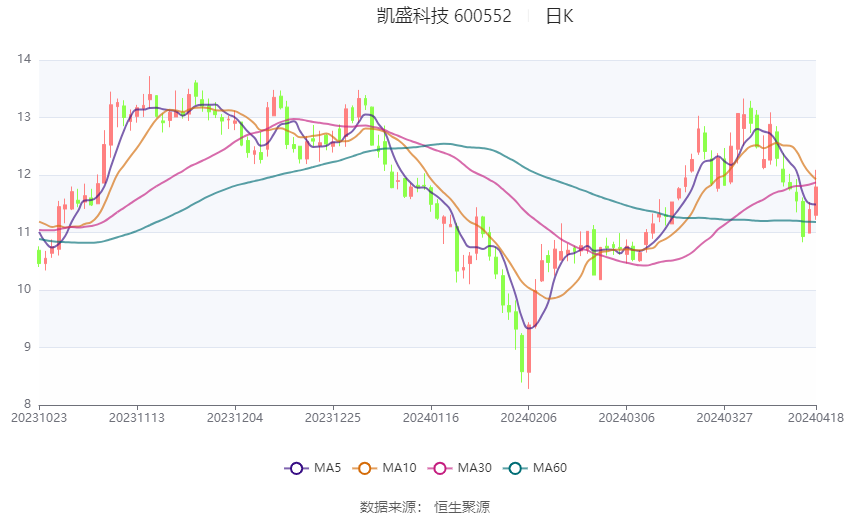Click the MA60 legend text label
This screenshot has height=517, width=850.
pyautogui.click(x=551, y=468)
